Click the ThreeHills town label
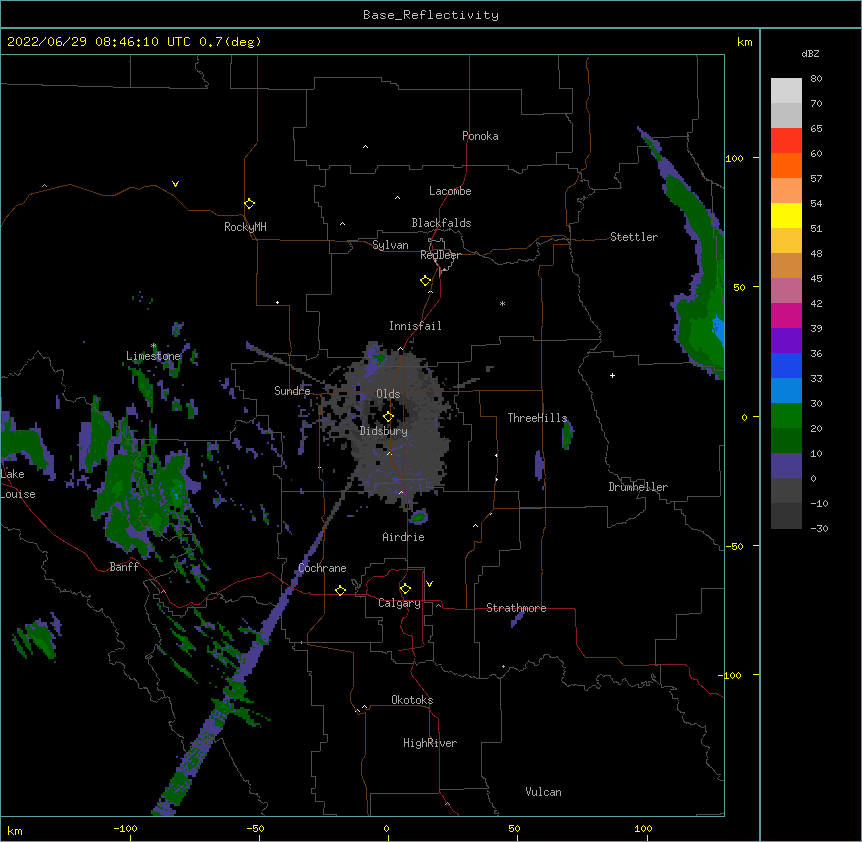This screenshot has height=842, width=862. point(537,418)
